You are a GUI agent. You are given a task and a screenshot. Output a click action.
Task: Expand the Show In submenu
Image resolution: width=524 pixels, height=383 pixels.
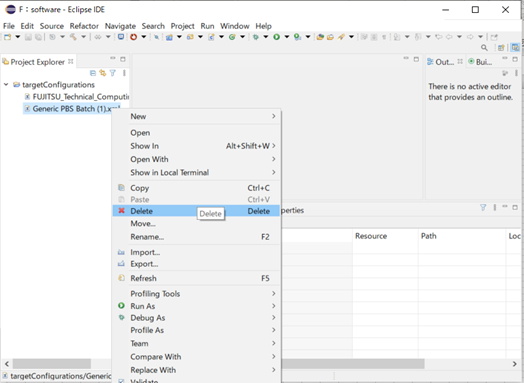tap(196, 146)
